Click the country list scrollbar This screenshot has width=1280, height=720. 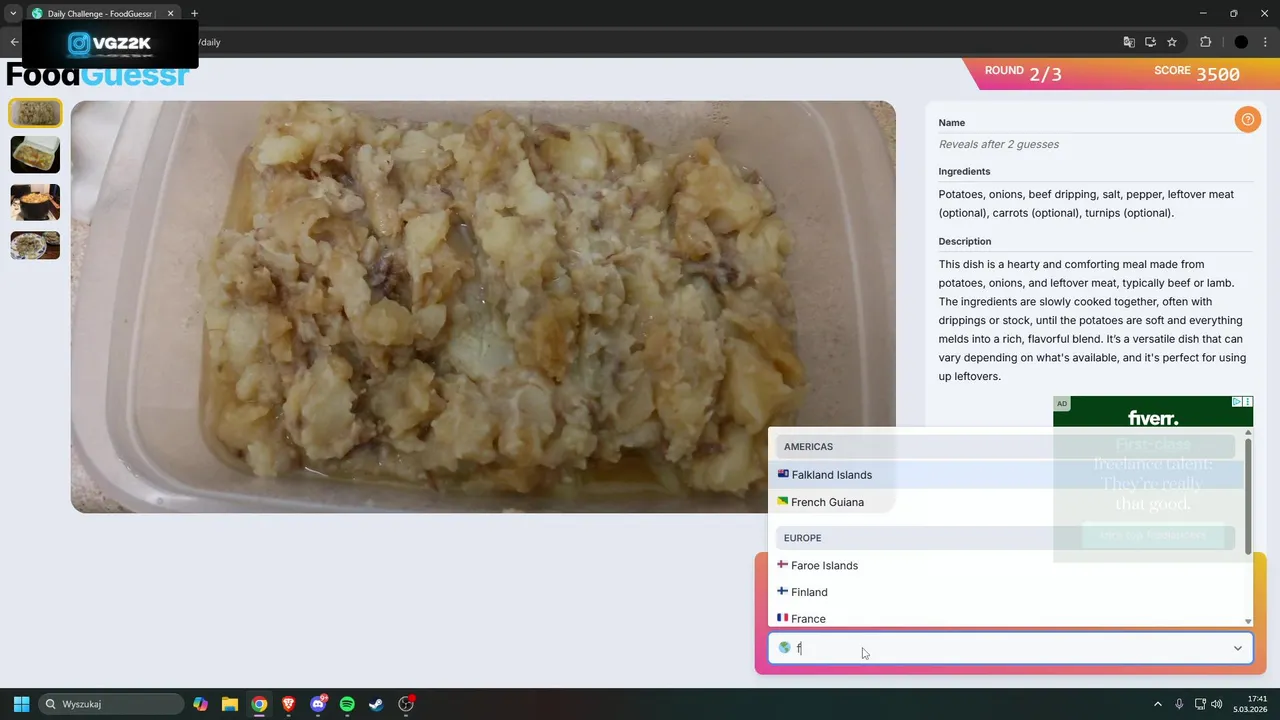(x=1248, y=495)
